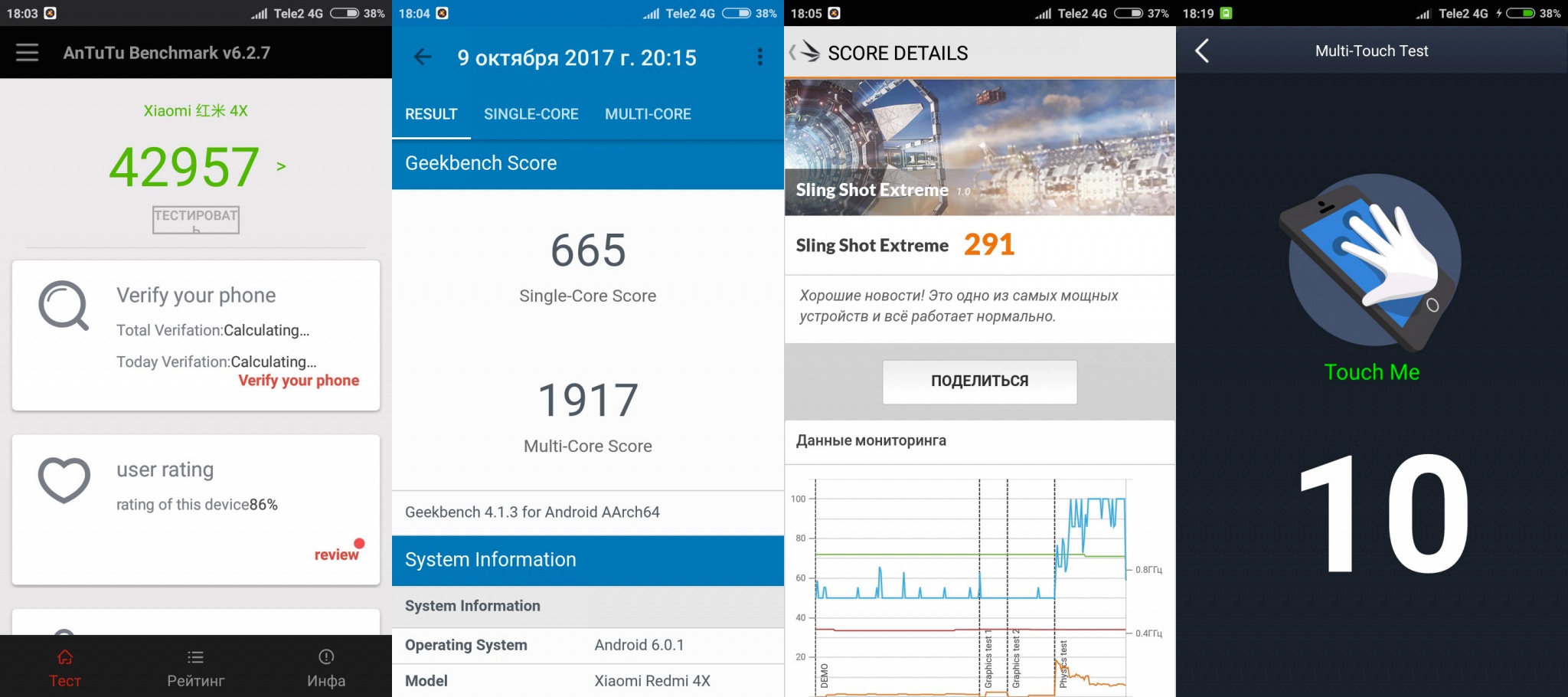The width and height of the screenshot is (1568, 697).
Task: Select the RESULT tab in Geekbench
Action: 431,114
